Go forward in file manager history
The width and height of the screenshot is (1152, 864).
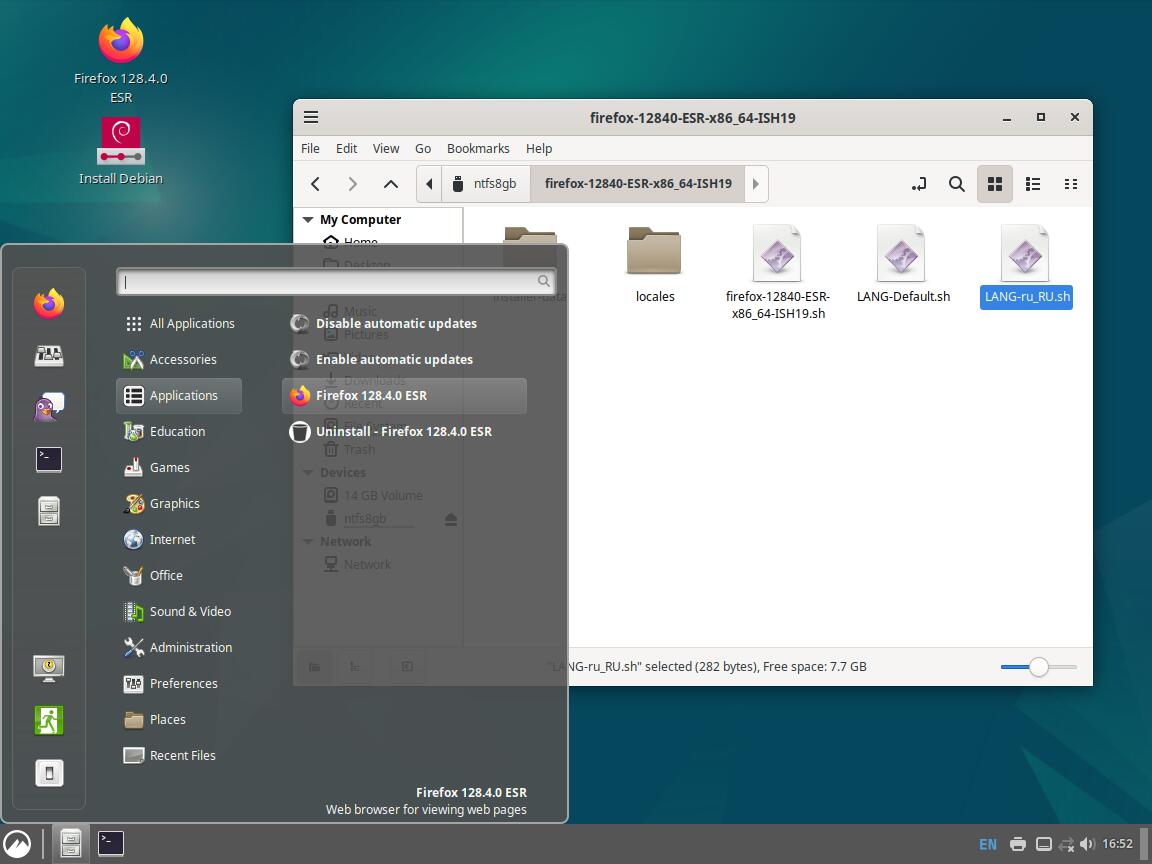pyautogui.click(x=353, y=184)
